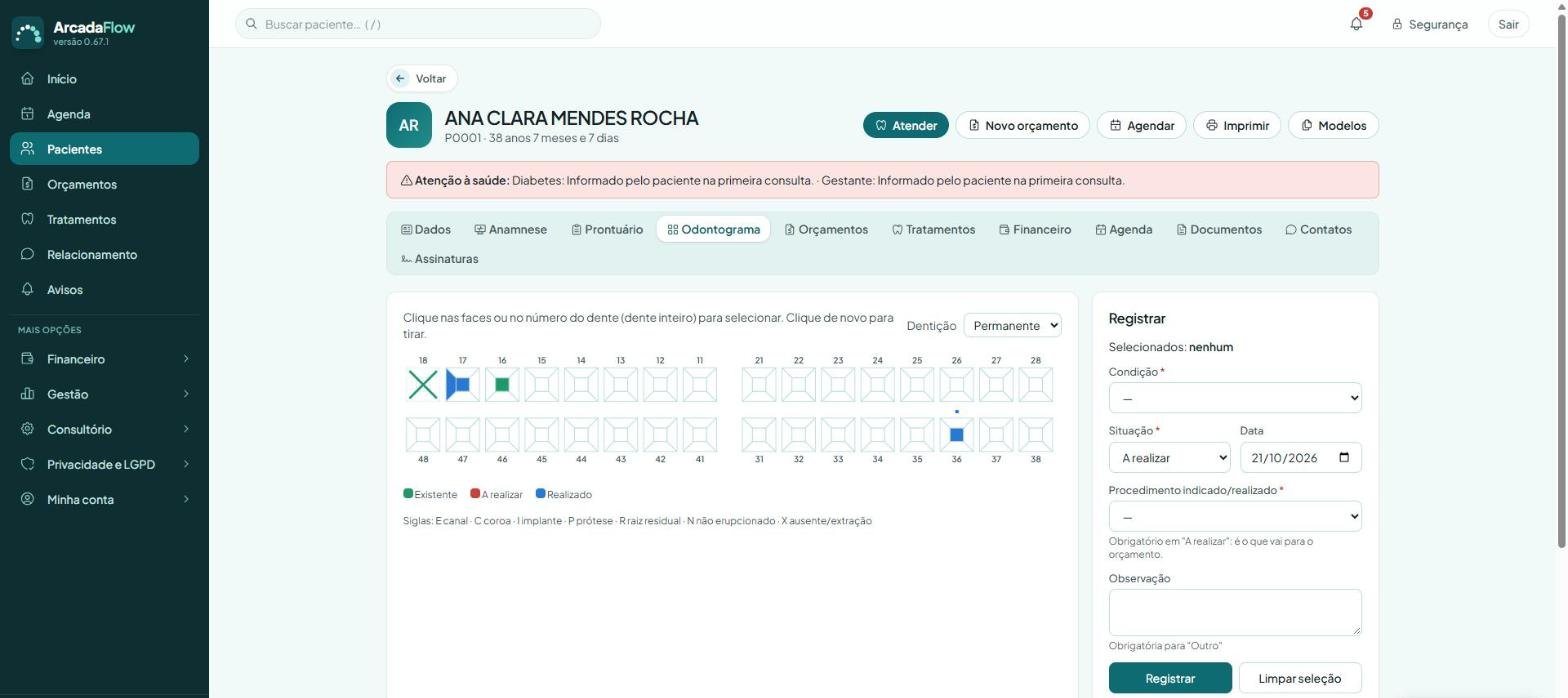This screenshot has height=698, width=1568.
Task: Click Novo orçamento button
Action: point(1023,125)
